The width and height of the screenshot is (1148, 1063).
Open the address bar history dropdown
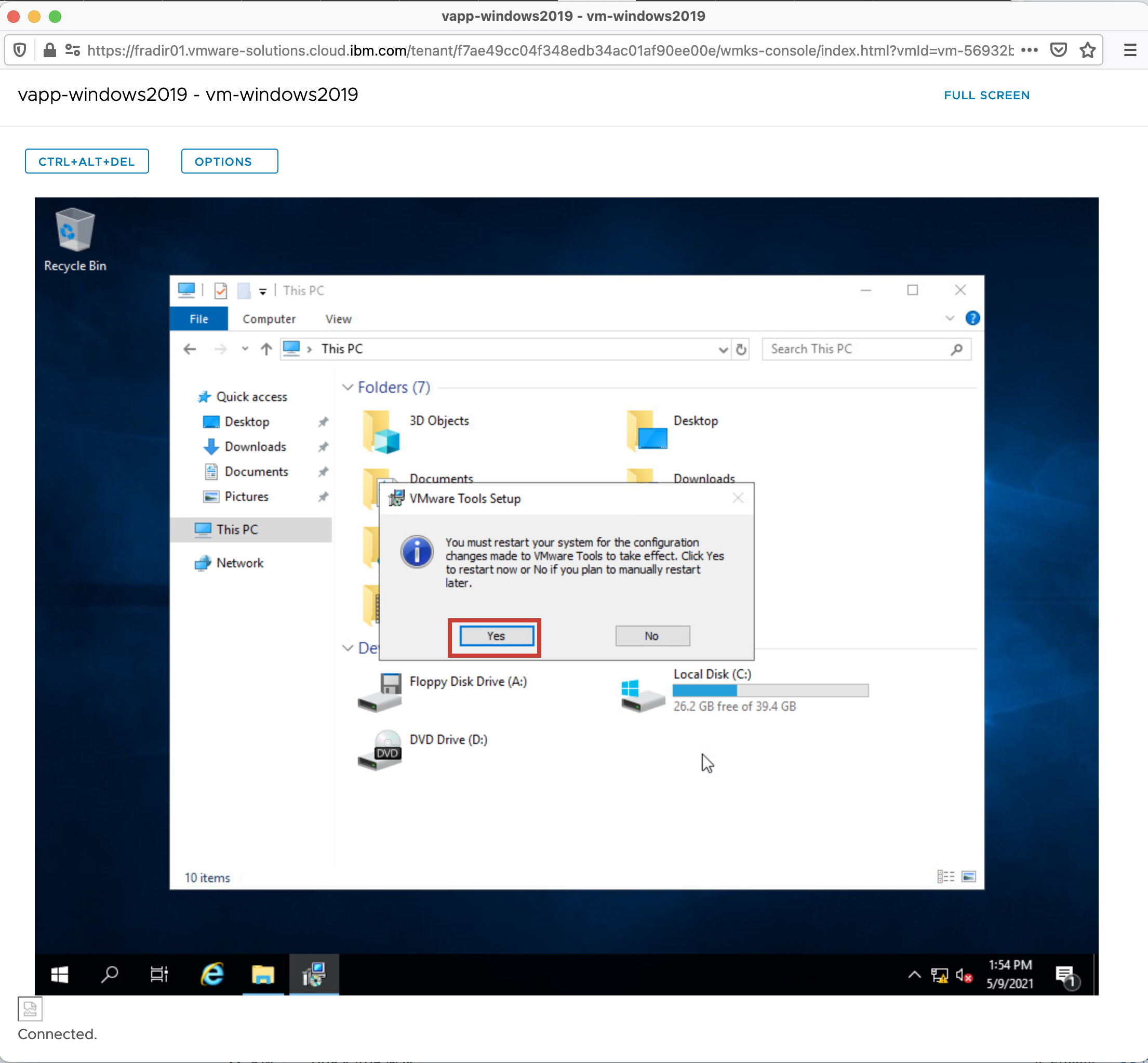click(723, 349)
